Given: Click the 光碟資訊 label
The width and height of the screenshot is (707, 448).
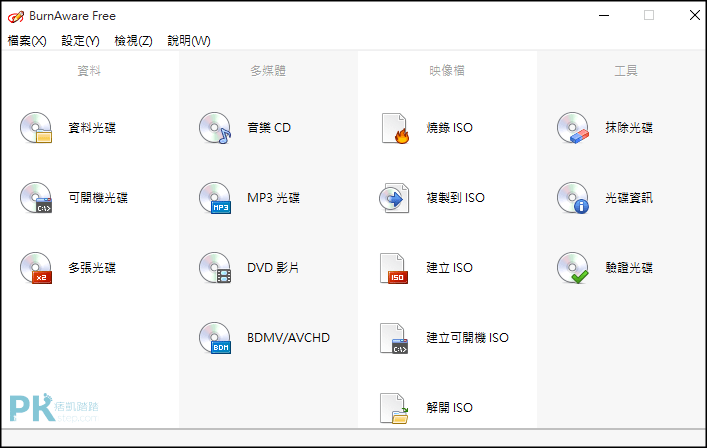Looking at the screenshot, I should [629, 198].
